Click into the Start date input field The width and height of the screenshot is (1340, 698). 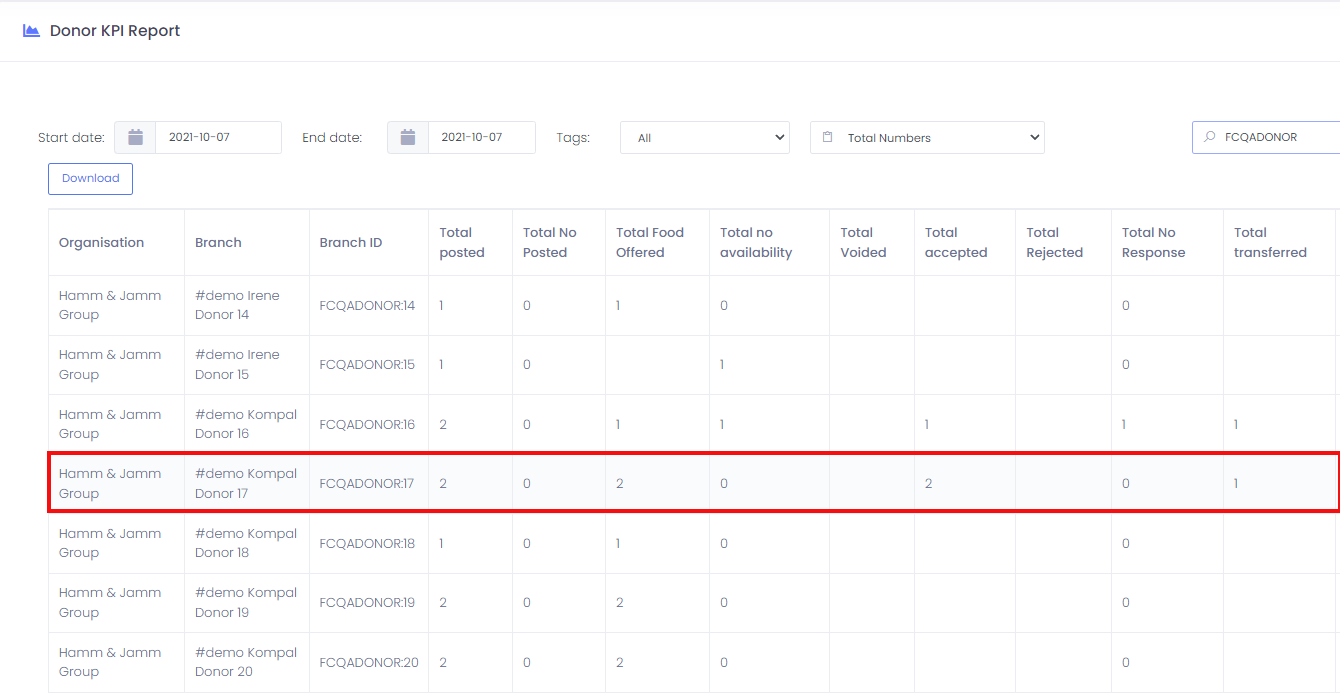[217, 138]
